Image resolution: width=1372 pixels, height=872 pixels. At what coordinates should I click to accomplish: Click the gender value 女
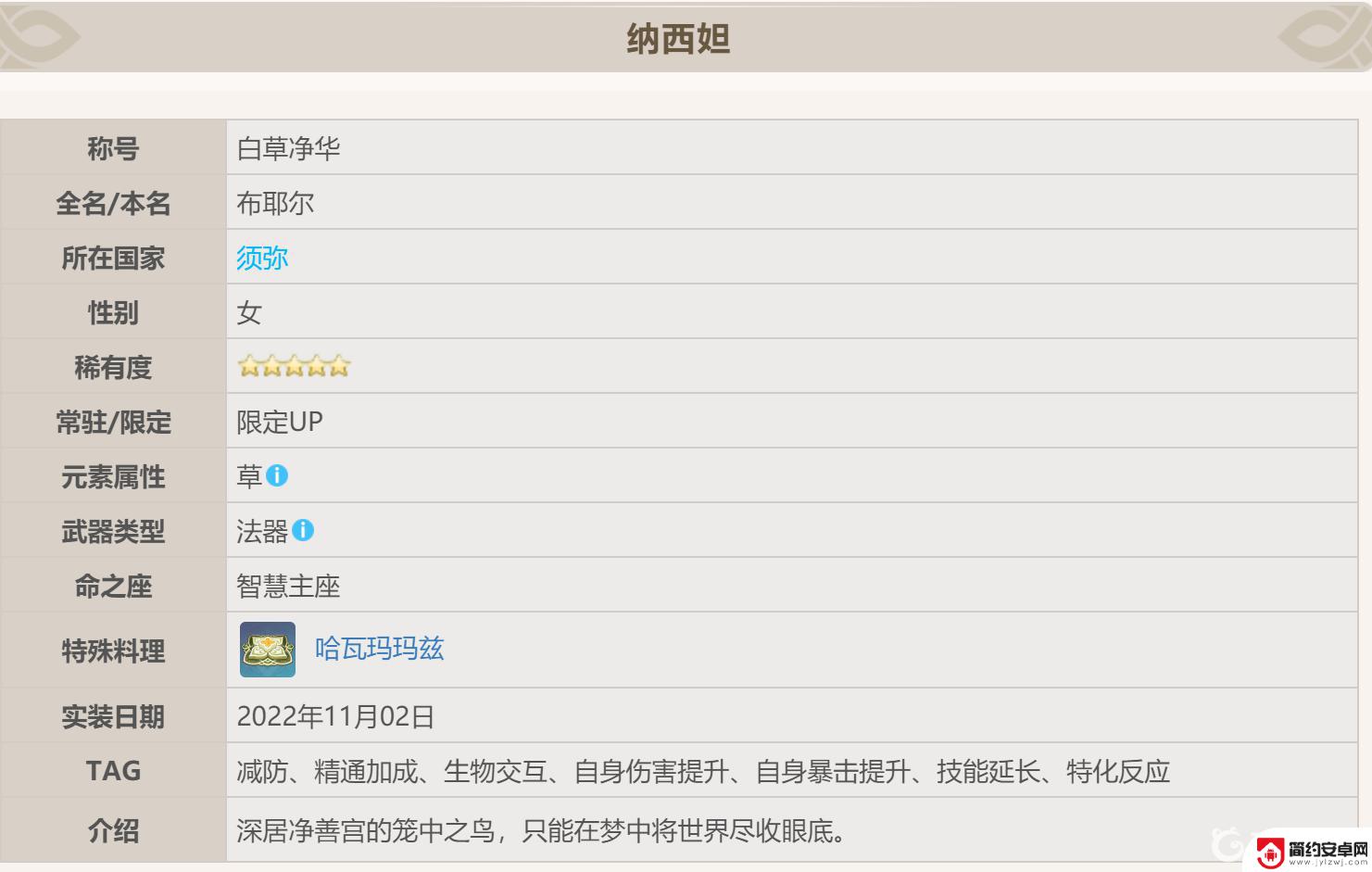(249, 312)
